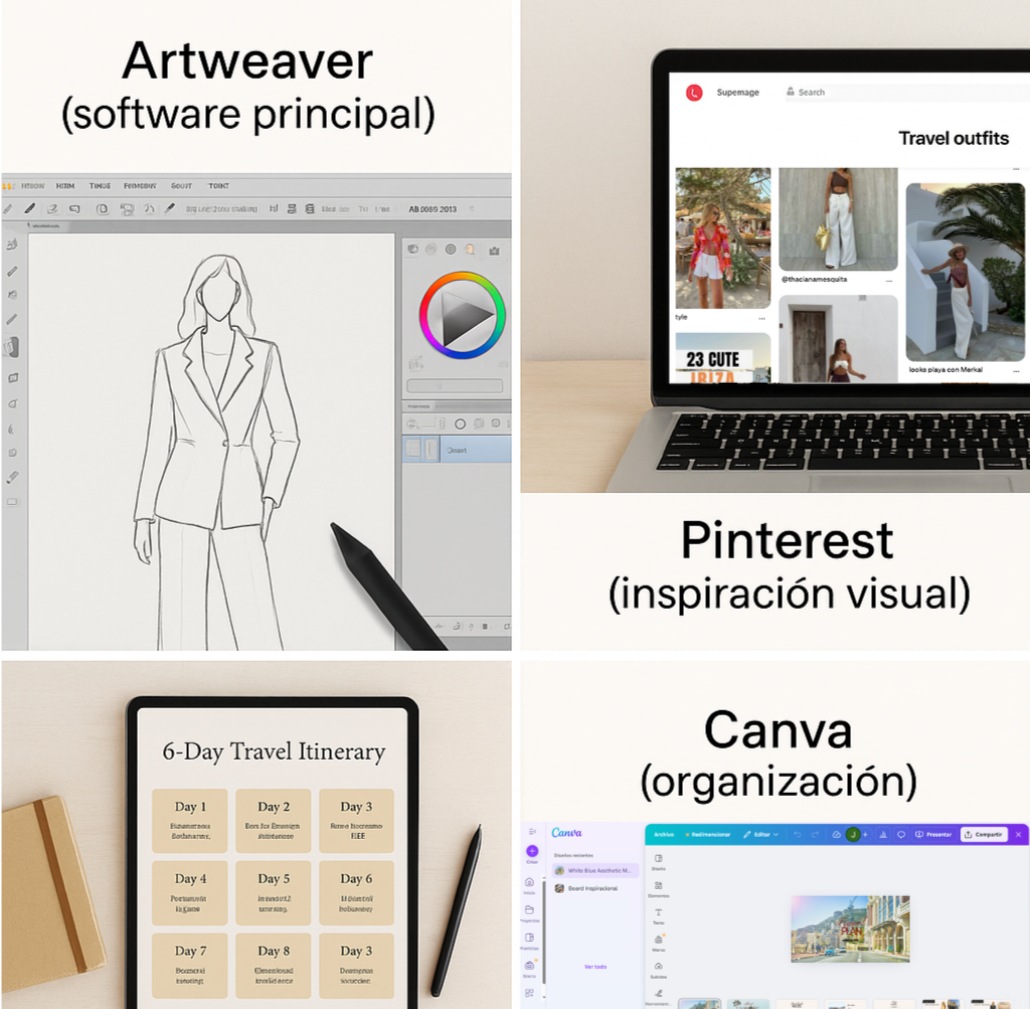Expand the Editar dropdown in Canva
The height and width of the screenshot is (1009, 1030).
pos(761,834)
